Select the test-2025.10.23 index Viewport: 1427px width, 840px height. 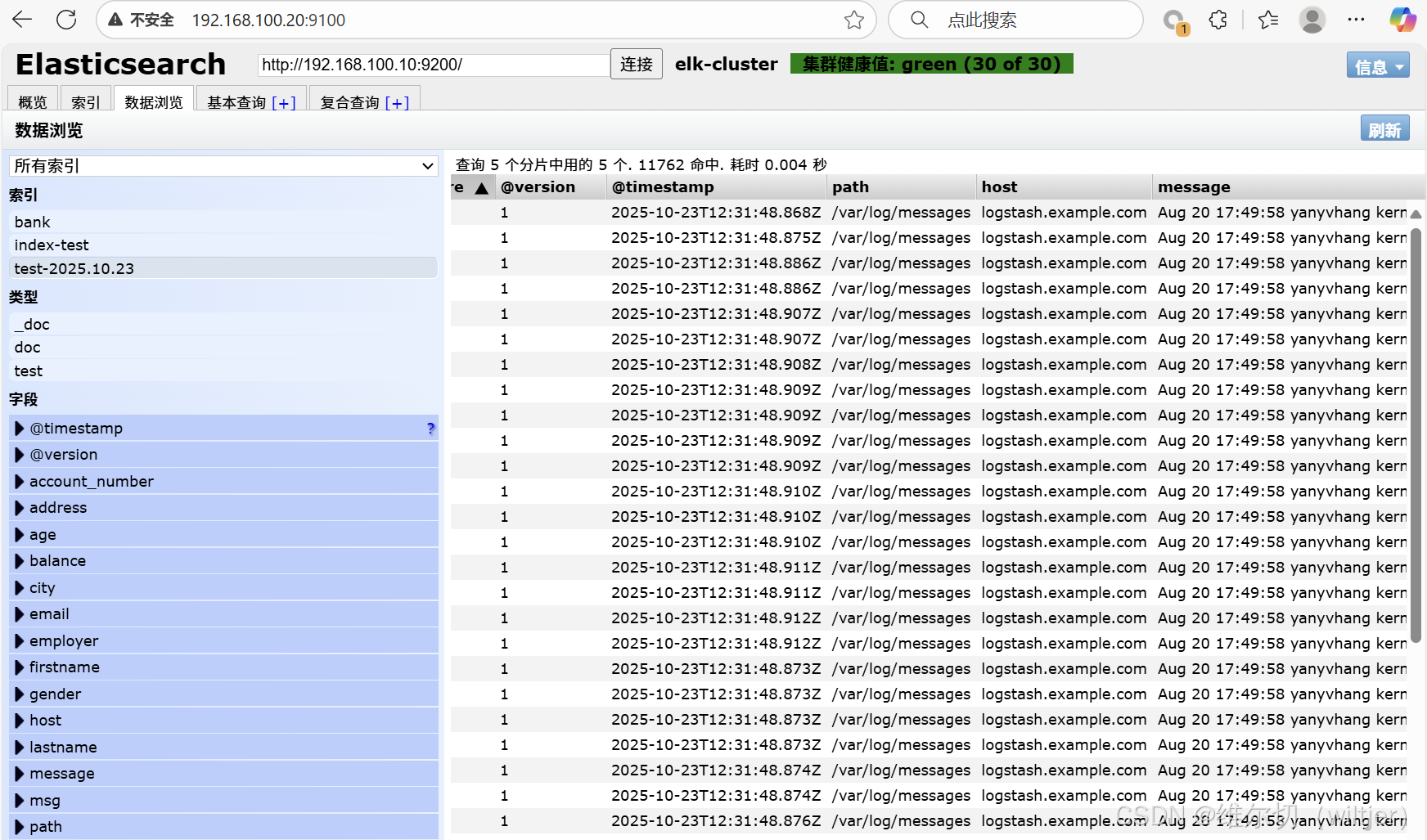(223, 268)
